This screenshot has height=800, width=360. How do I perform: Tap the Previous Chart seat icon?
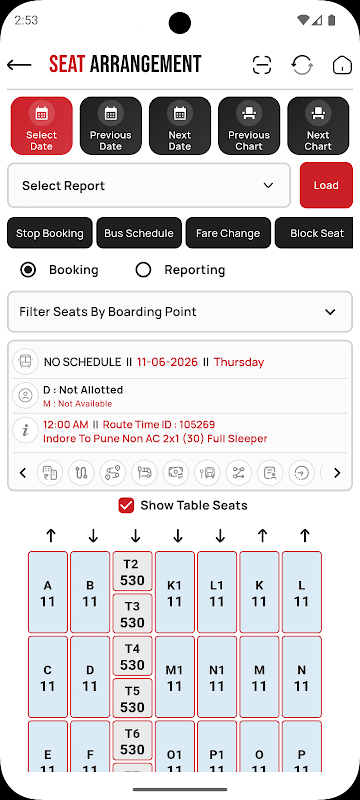(249, 126)
